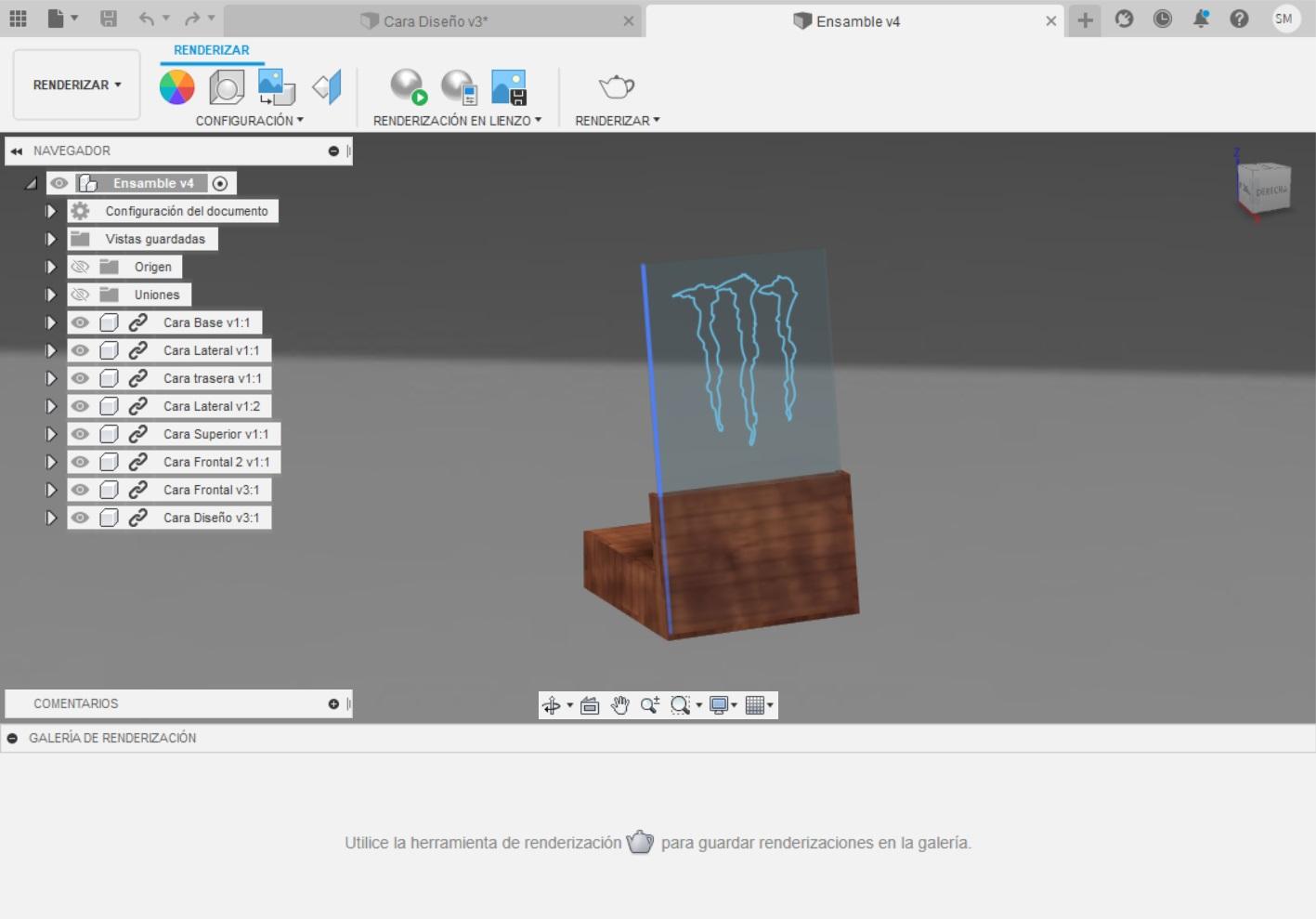Expand Configuración del documento node
This screenshot has width=1316, height=919.
(51, 211)
